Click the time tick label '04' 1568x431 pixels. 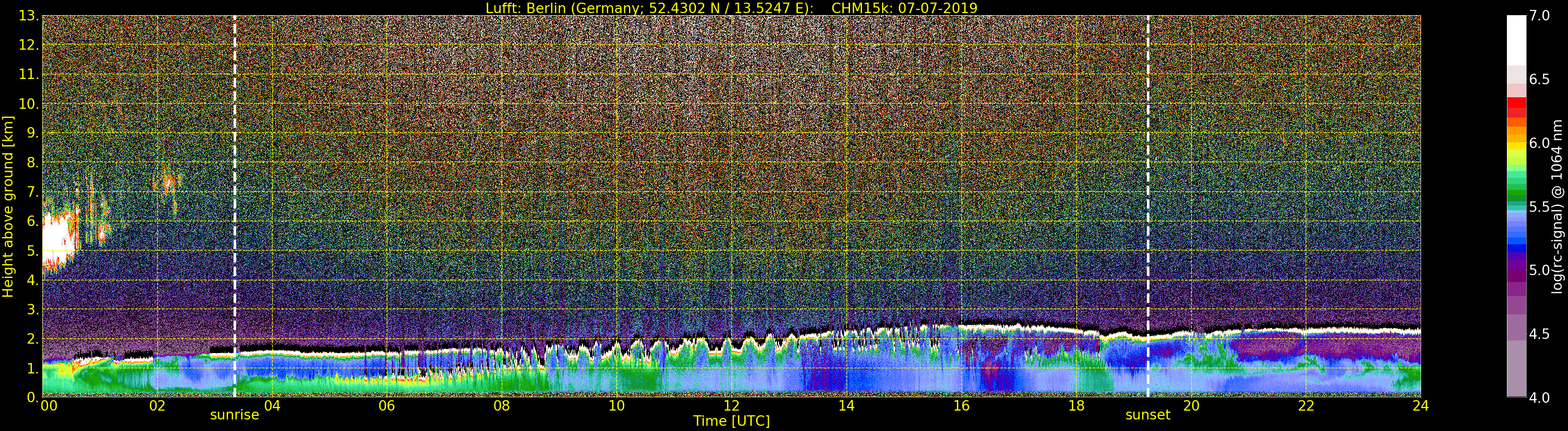272,406
